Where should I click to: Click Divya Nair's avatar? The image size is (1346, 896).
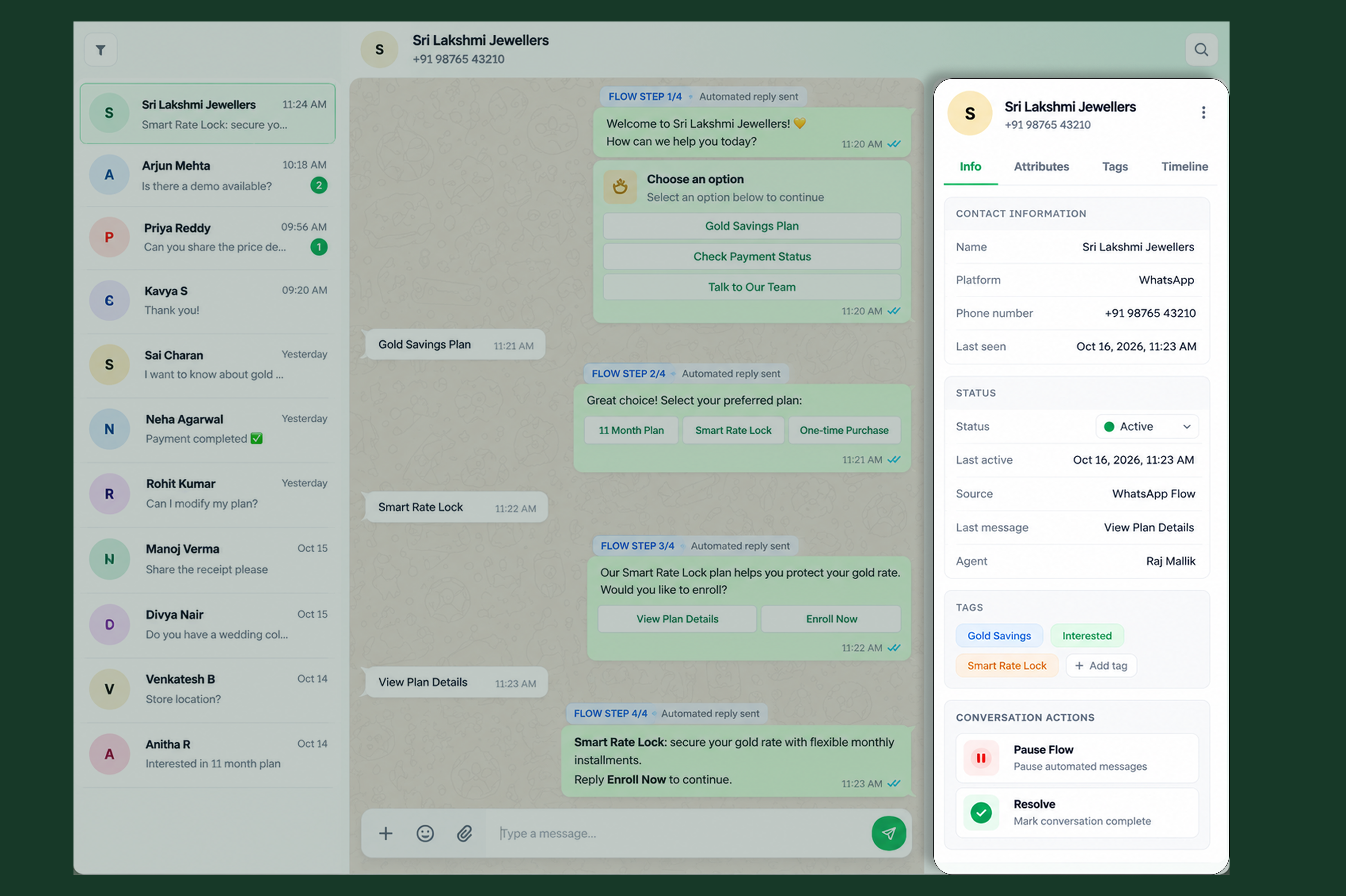click(x=109, y=624)
